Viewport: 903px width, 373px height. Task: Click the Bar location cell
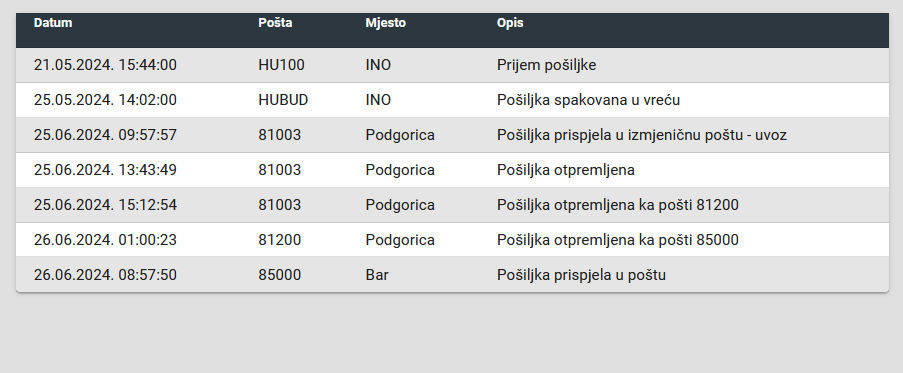point(377,275)
